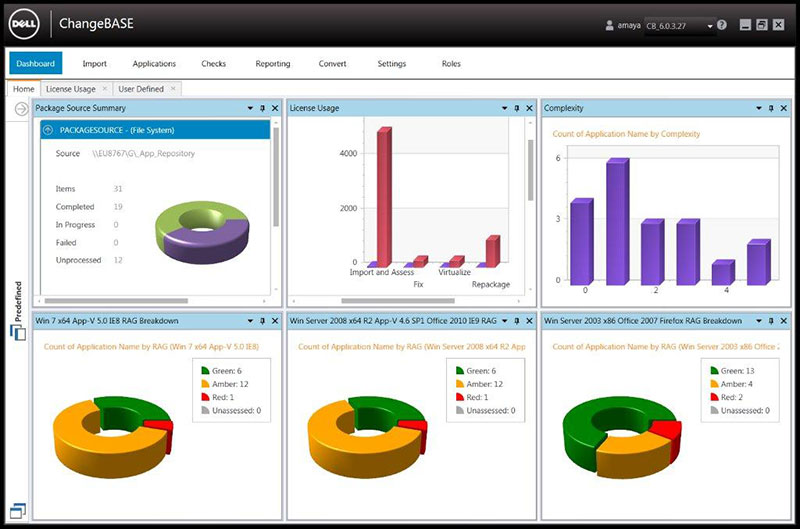Open the Settings menu
Screen dimensions: 800x529
[392, 64]
